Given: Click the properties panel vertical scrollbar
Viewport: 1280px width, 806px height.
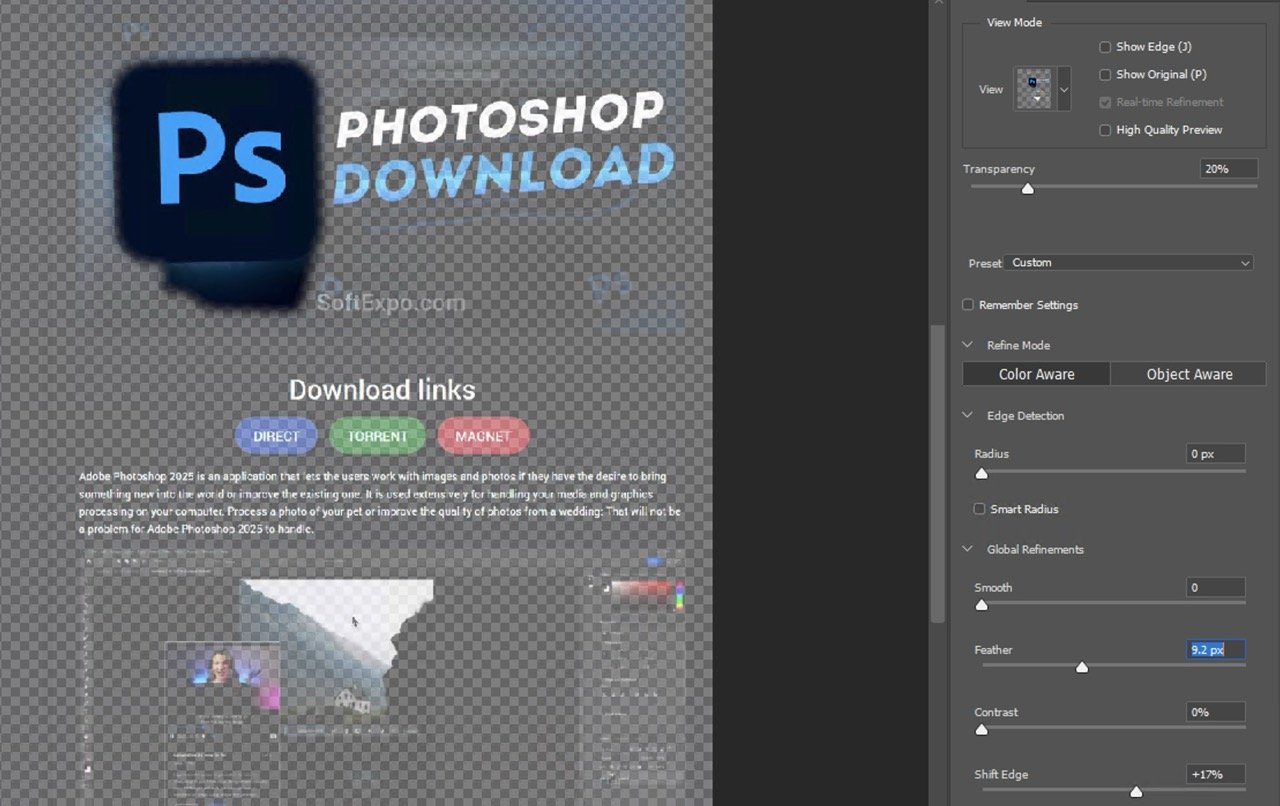Looking at the screenshot, I should point(937,474).
